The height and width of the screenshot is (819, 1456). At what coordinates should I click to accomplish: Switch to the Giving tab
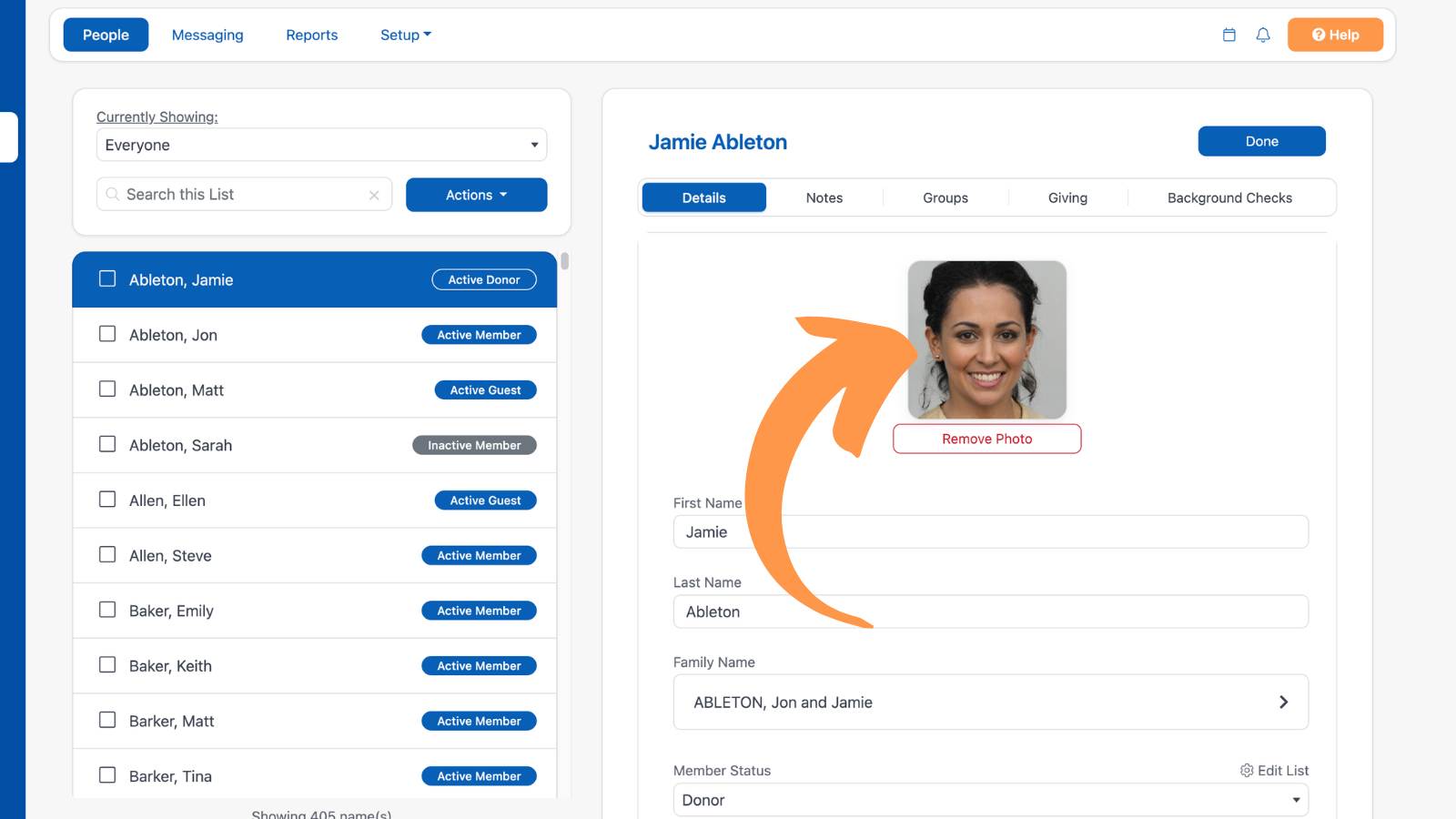pyautogui.click(x=1067, y=197)
